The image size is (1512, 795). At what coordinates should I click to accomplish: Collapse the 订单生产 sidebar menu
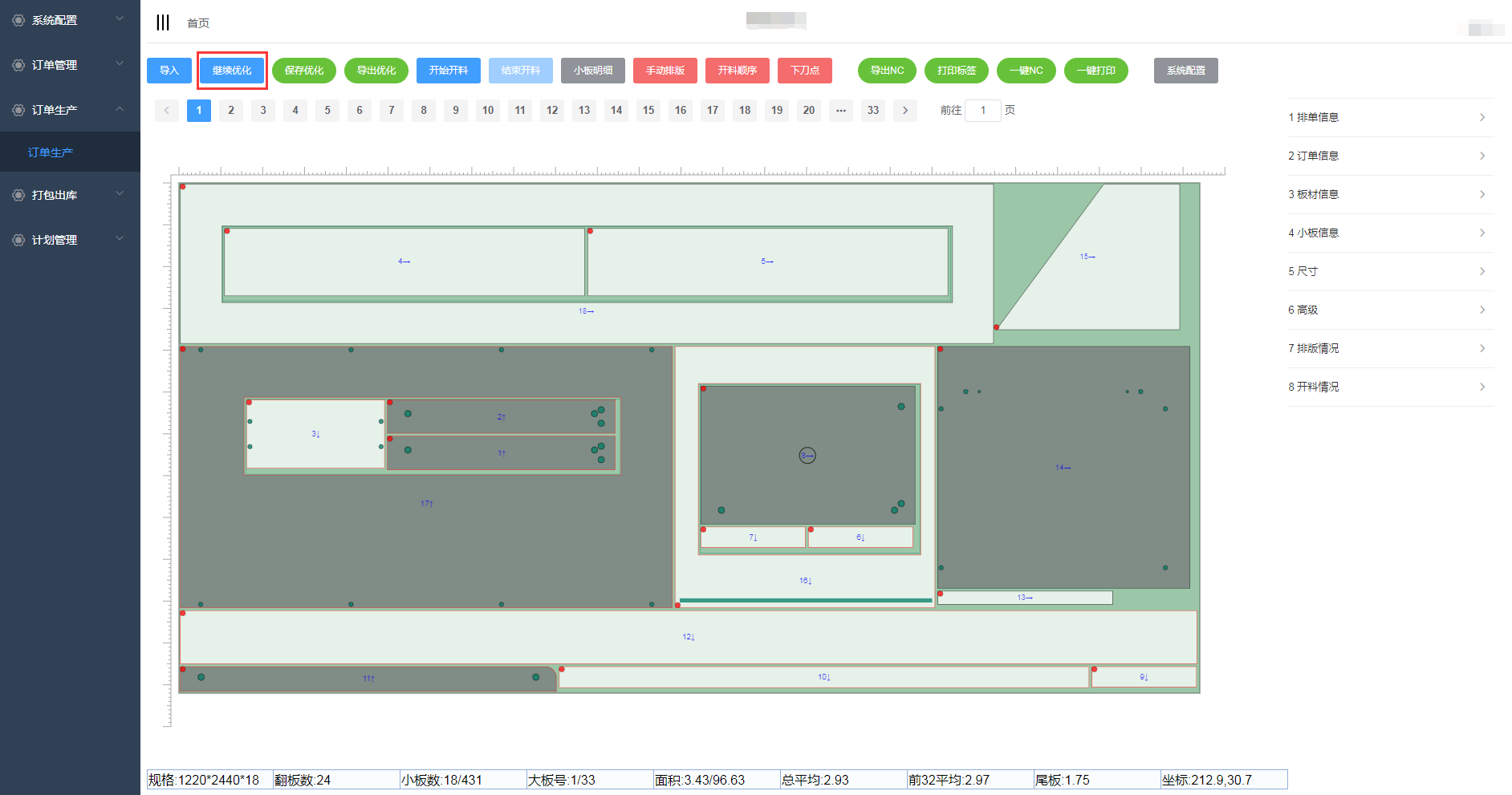click(x=120, y=109)
